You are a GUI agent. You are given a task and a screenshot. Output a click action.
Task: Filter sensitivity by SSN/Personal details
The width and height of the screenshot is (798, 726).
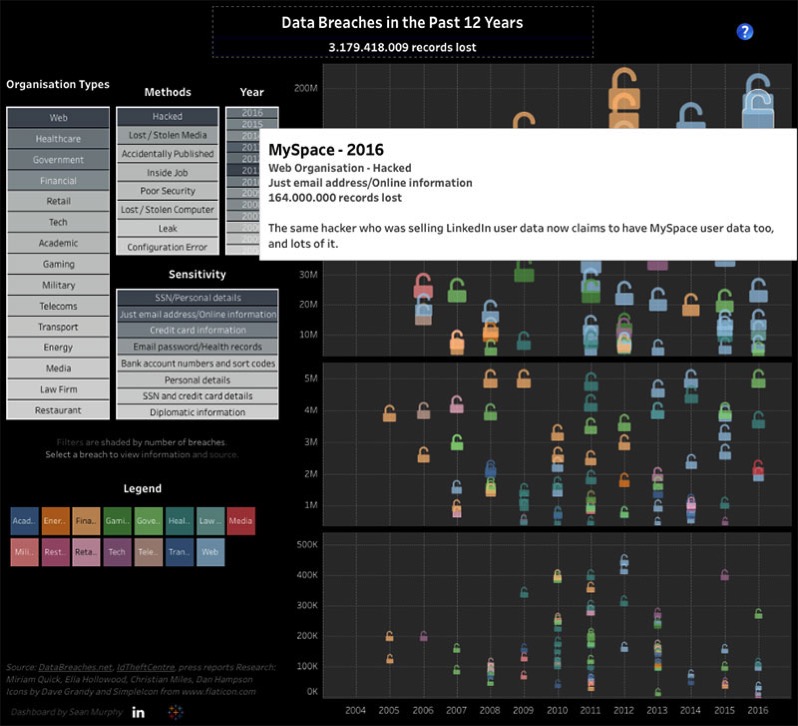pos(197,298)
